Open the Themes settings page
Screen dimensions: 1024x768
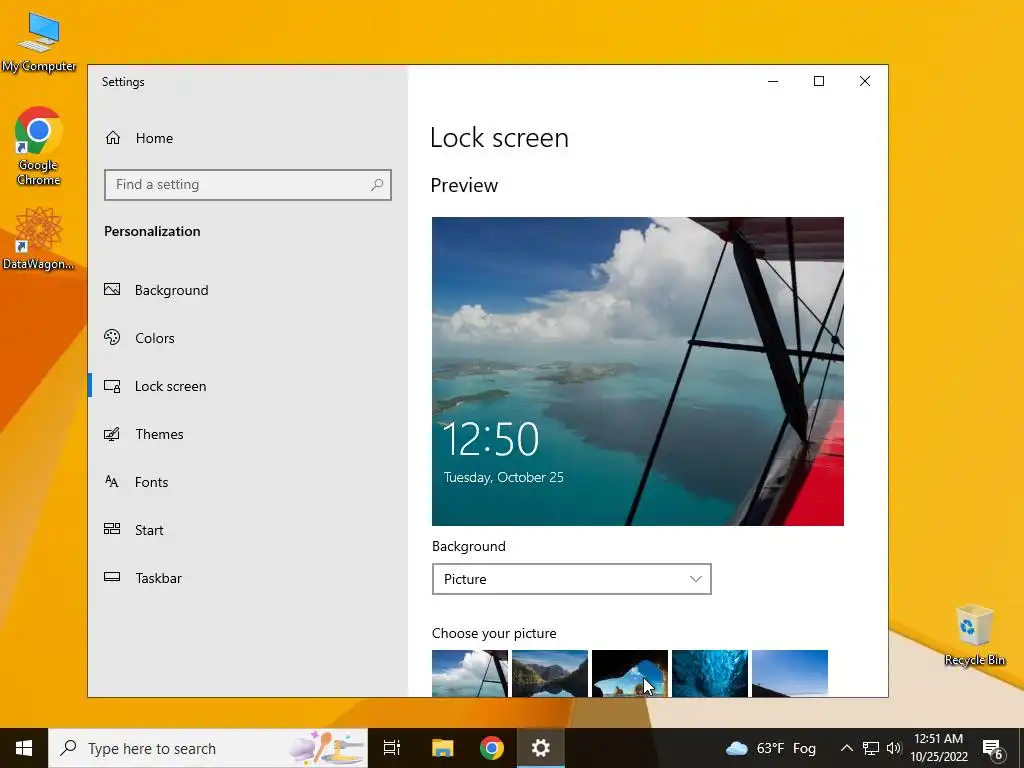pyautogui.click(x=247, y=434)
